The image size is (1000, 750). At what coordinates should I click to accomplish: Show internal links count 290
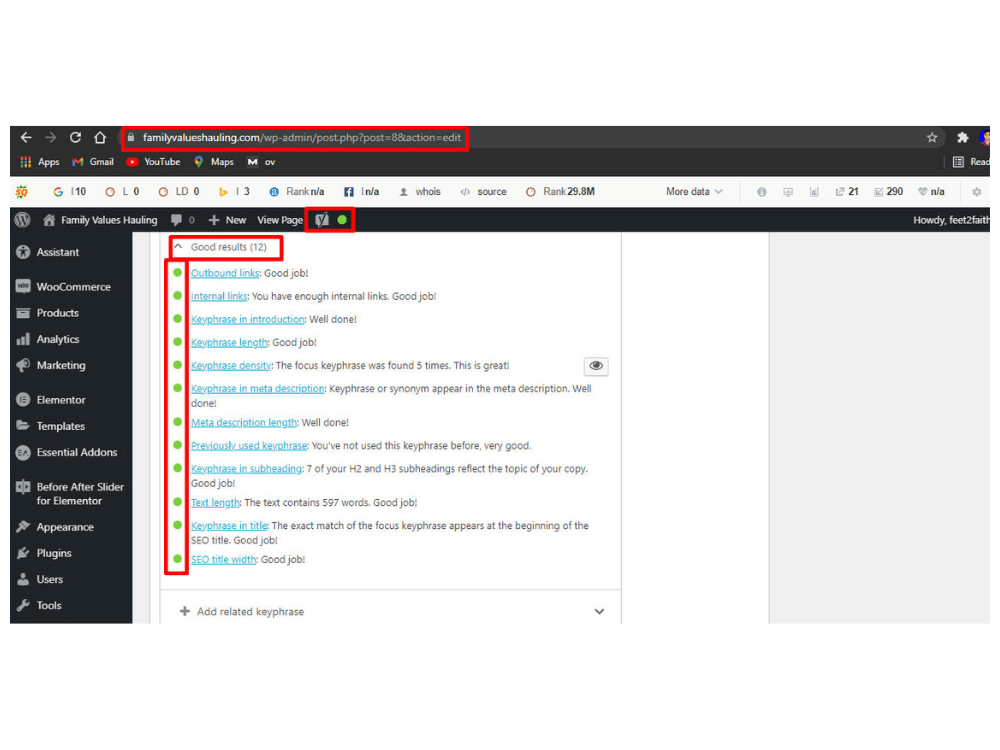888,191
